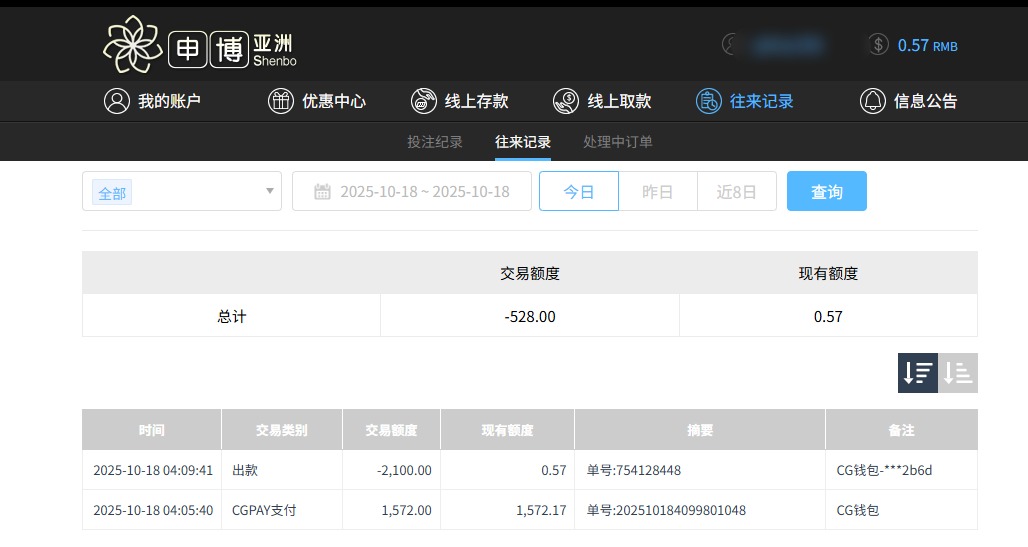Click the calendar icon in date field
The width and height of the screenshot is (1028, 547).
click(322, 192)
